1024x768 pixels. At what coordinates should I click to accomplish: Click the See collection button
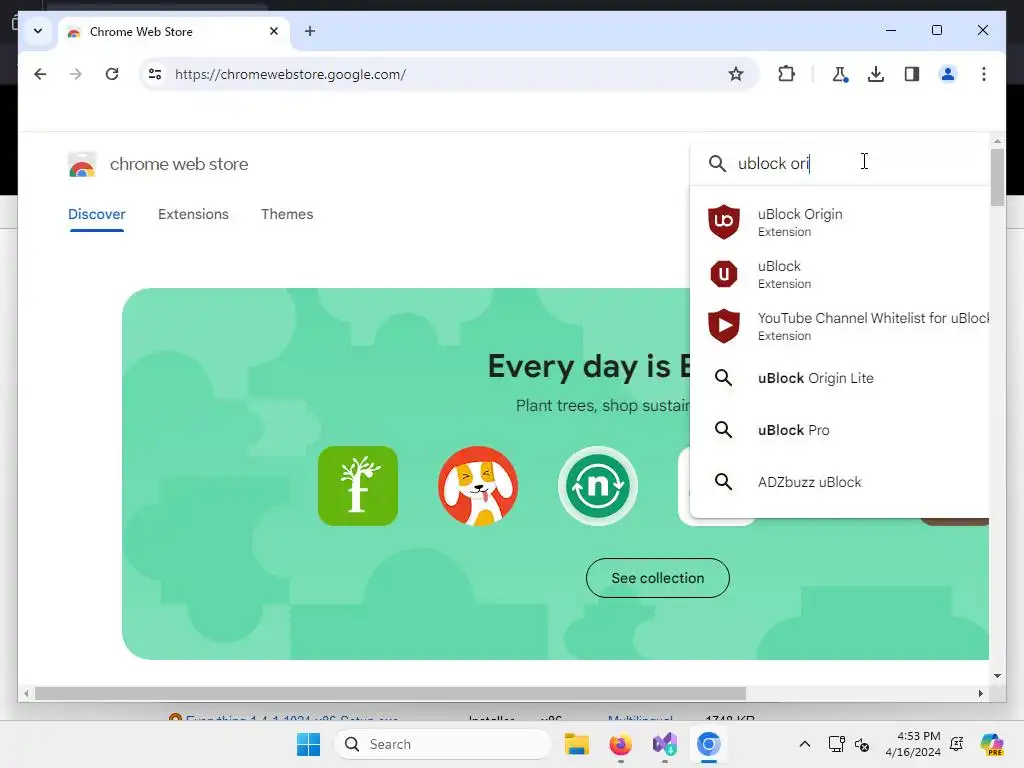tap(658, 578)
